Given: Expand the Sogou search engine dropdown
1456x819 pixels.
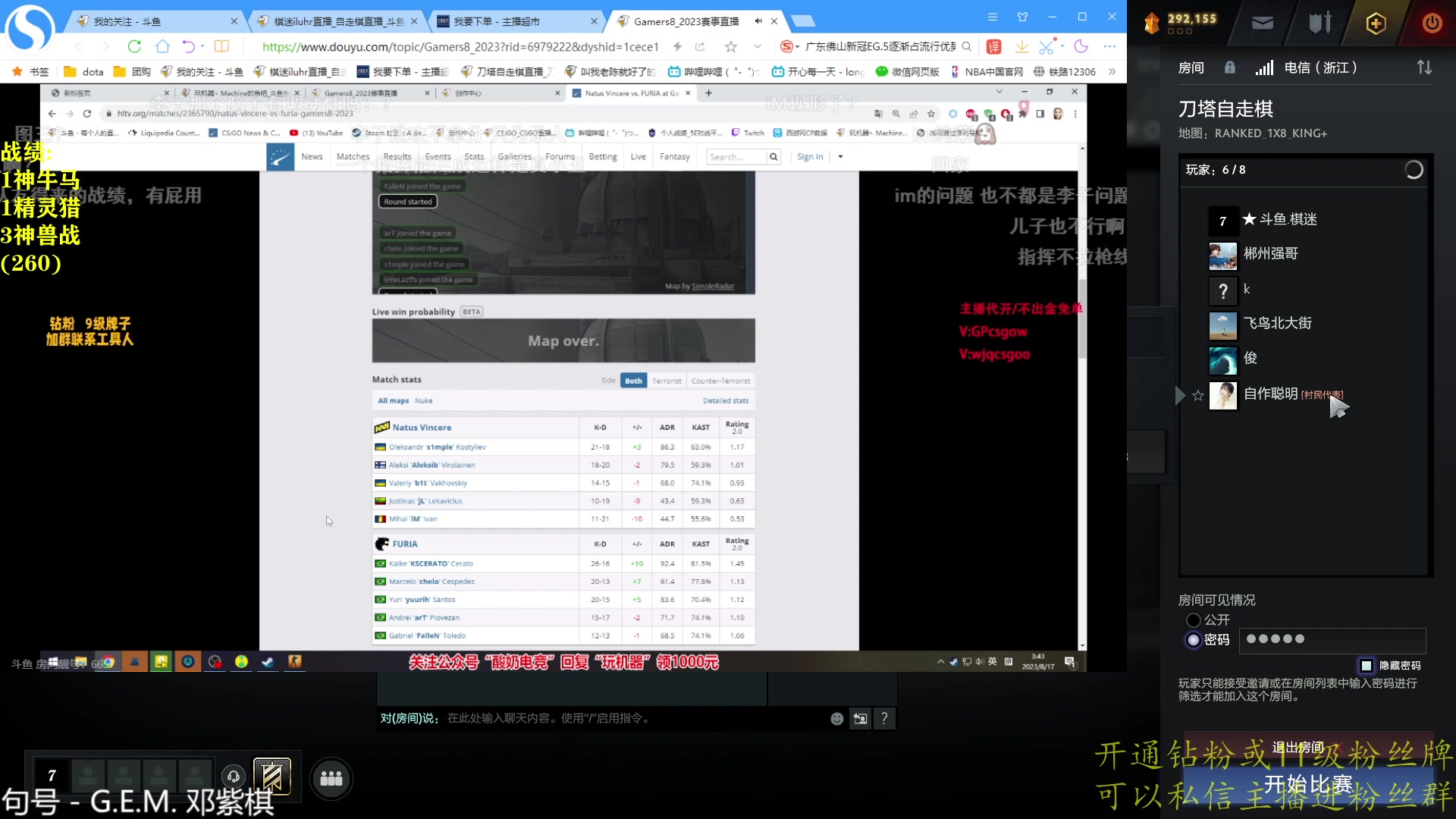Looking at the screenshot, I should (x=797, y=47).
